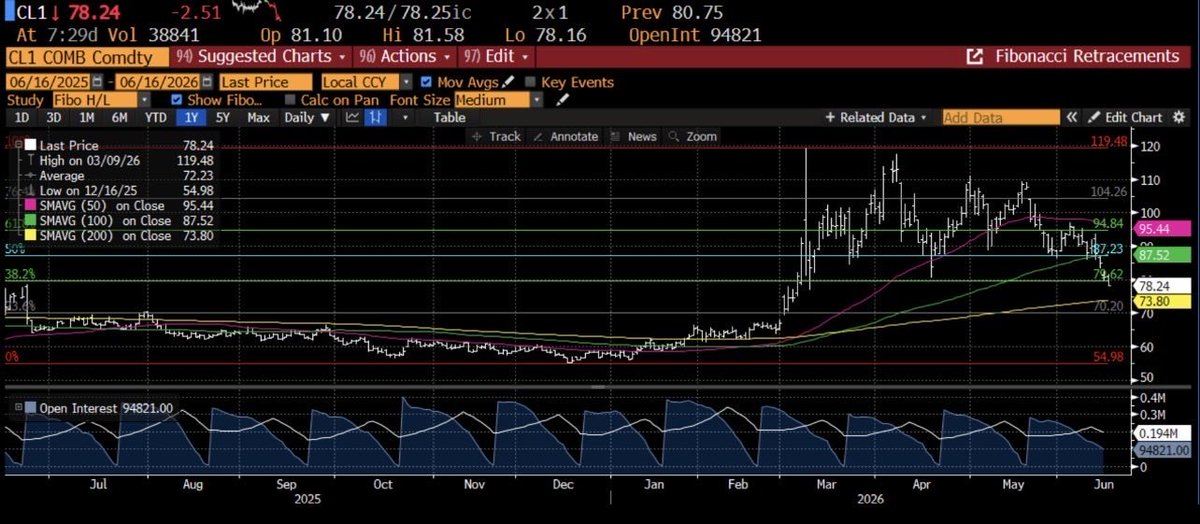This screenshot has height=524, width=1200.
Task: Click Open Interest legend swatch
Action: [x=29, y=408]
